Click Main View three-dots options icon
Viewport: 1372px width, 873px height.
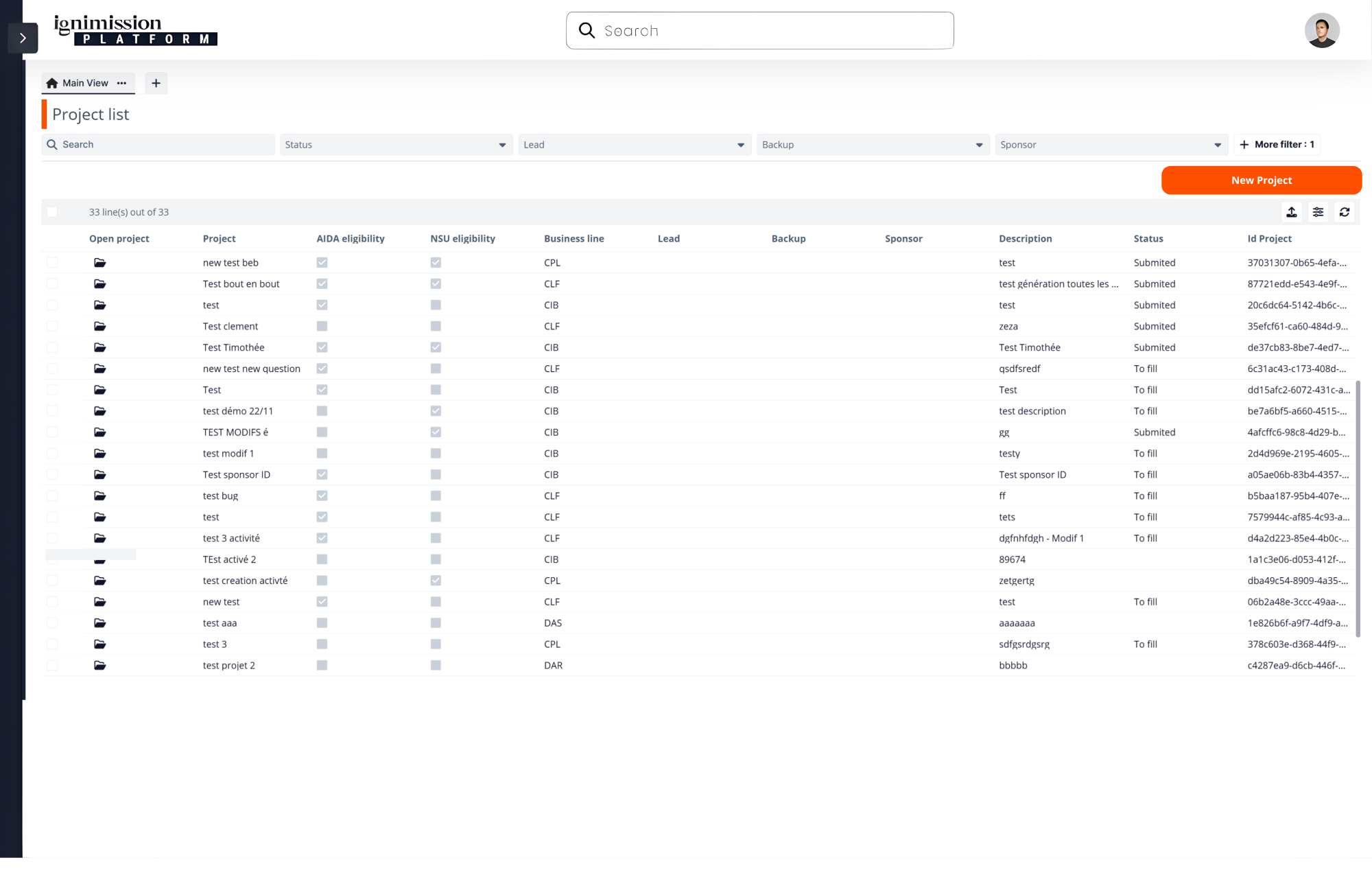[x=122, y=83]
